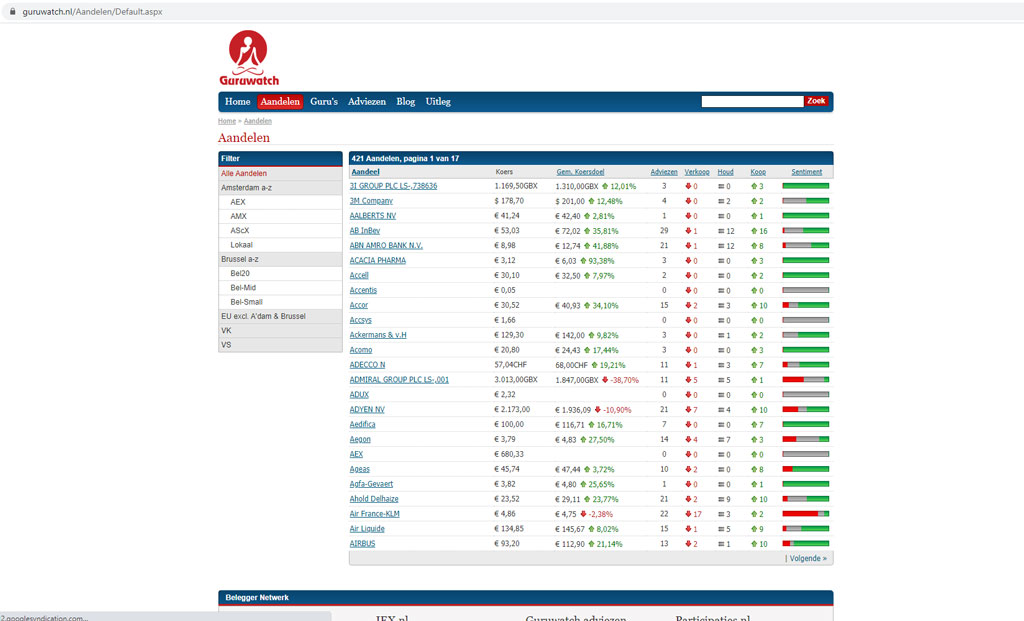Sort by the Adviezen column
The image size is (1024, 621).
pos(664,172)
